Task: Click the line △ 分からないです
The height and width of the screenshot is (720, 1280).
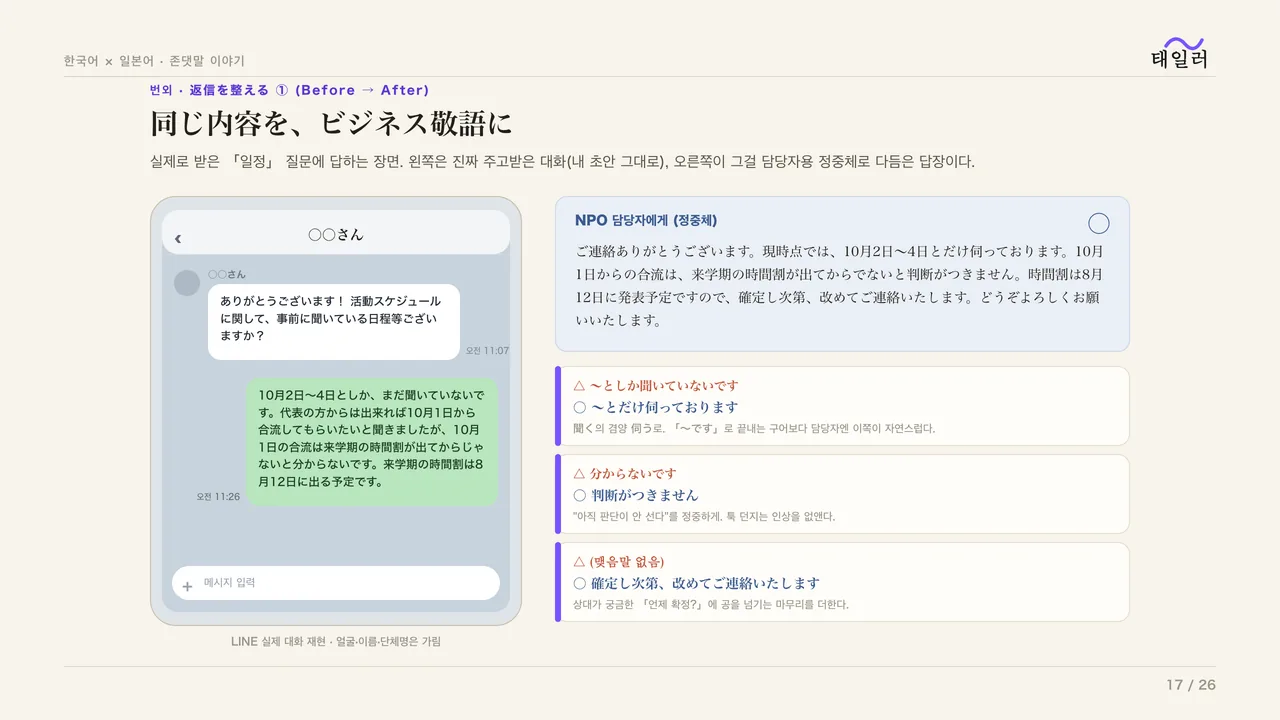Action: click(625, 473)
